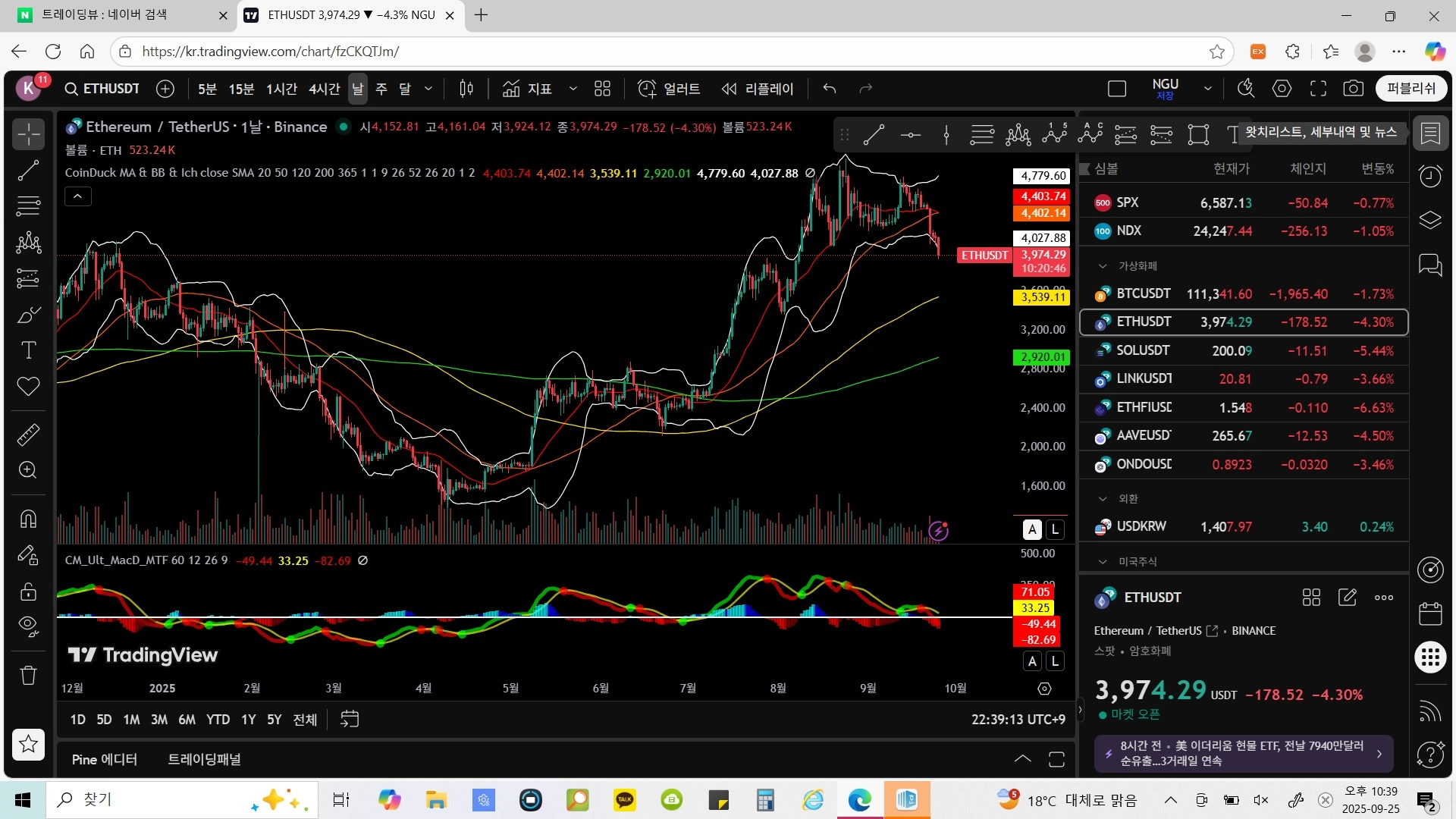The image size is (1456, 819).
Task: Change candlestick chart type
Action: click(466, 89)
